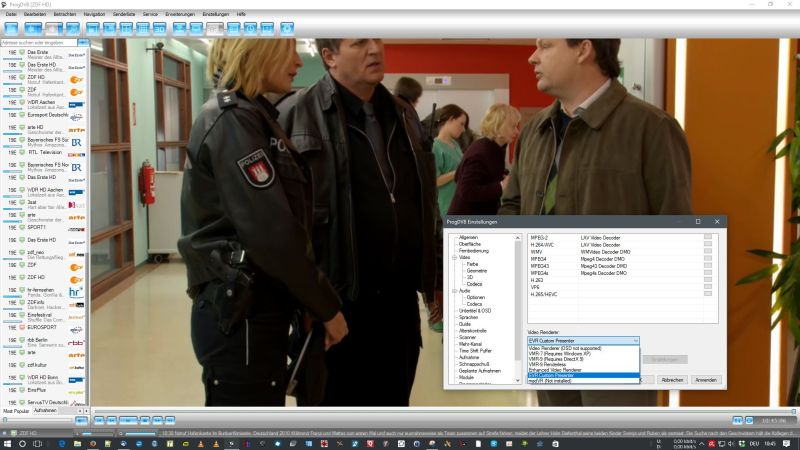Click the ZDF HD channel logo in list

(76, 80)
